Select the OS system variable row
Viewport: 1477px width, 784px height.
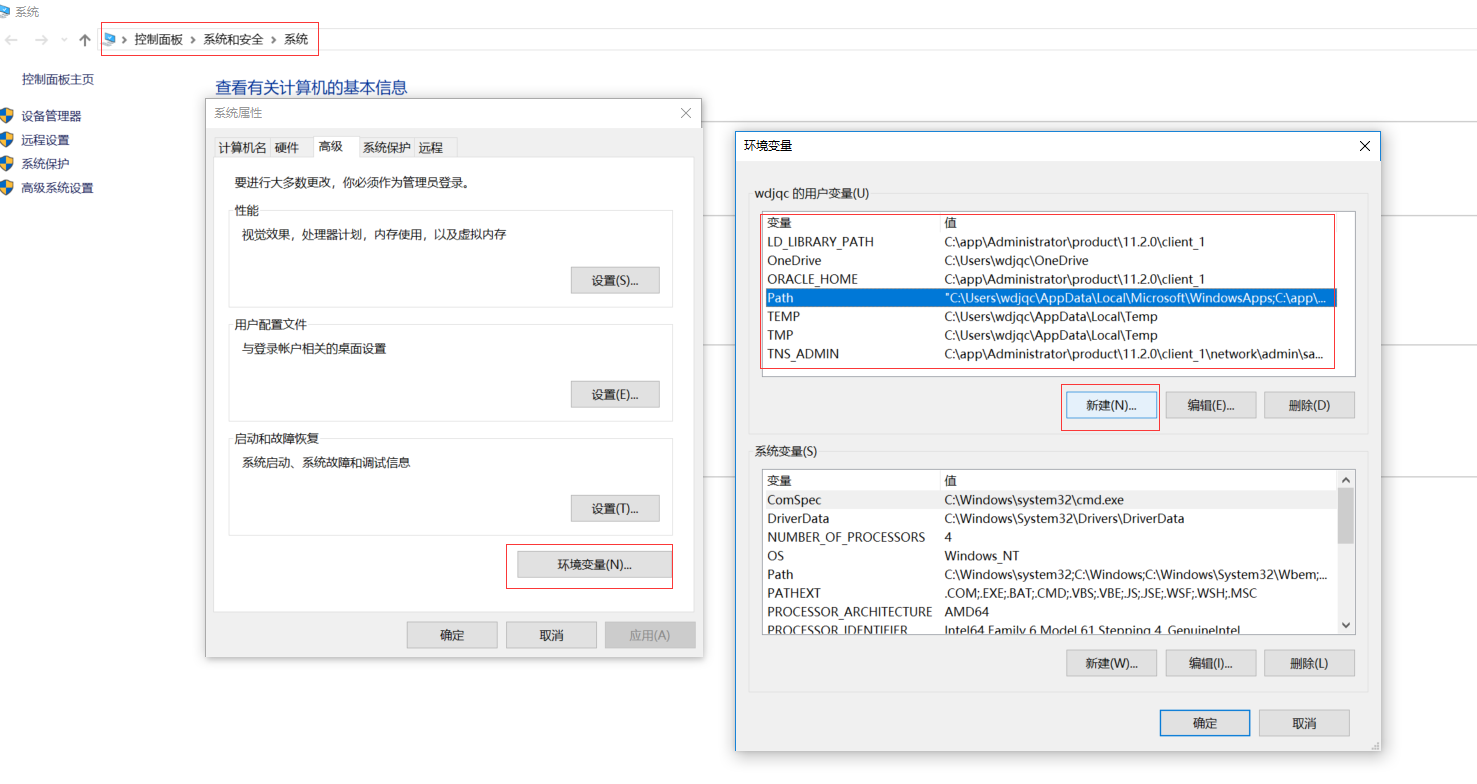click(x=1050, y=556)
